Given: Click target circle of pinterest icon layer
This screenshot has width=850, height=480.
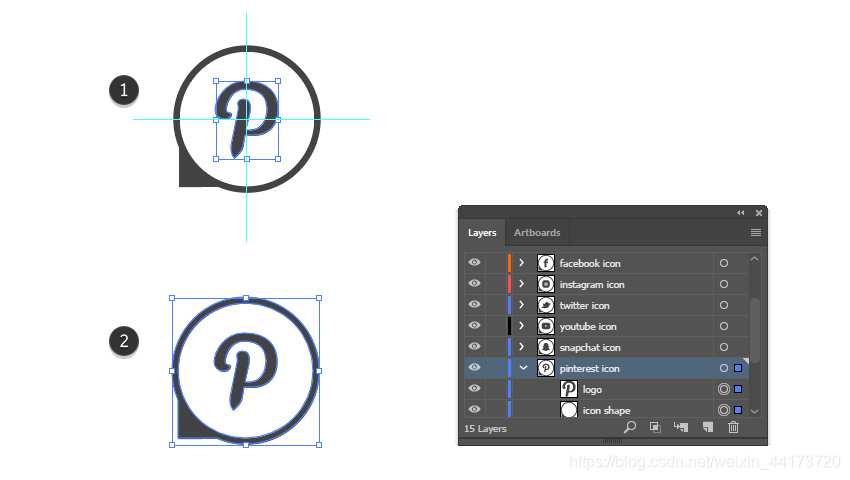Looking at the screenshot, I should [x=724, y=368].
